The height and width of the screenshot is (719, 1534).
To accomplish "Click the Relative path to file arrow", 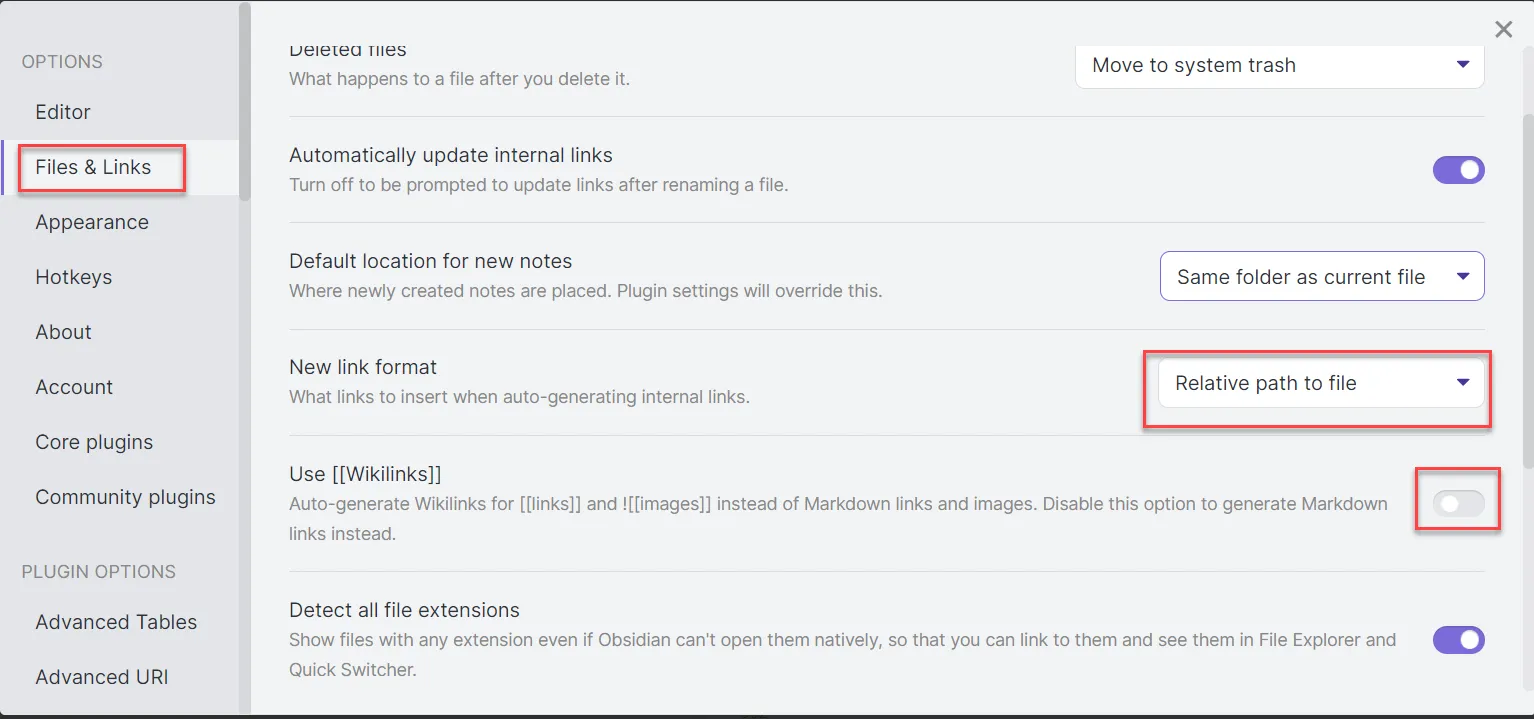I will click(1463, 383).
